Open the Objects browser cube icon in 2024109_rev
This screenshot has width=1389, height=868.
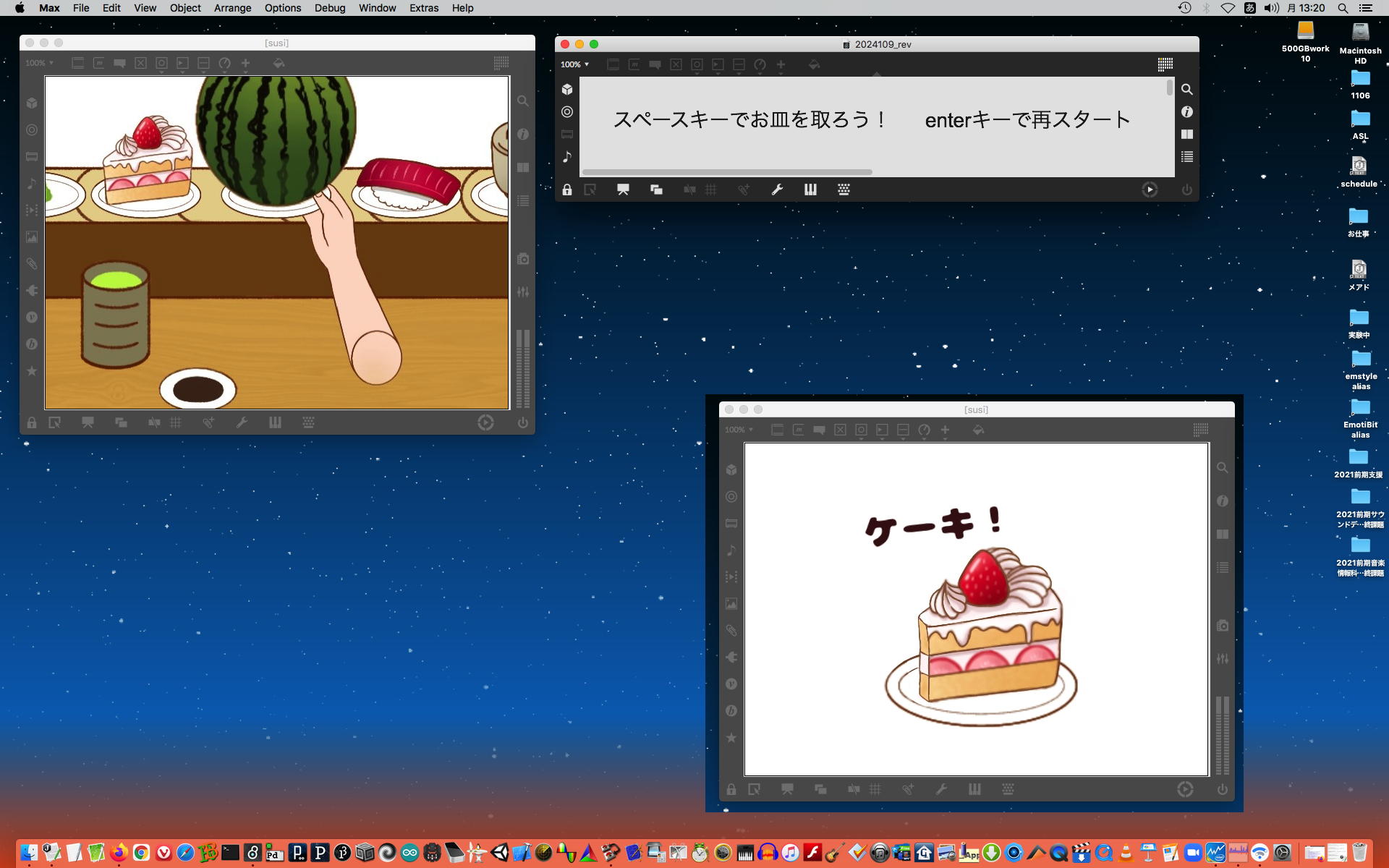click(x=567, y=90)
